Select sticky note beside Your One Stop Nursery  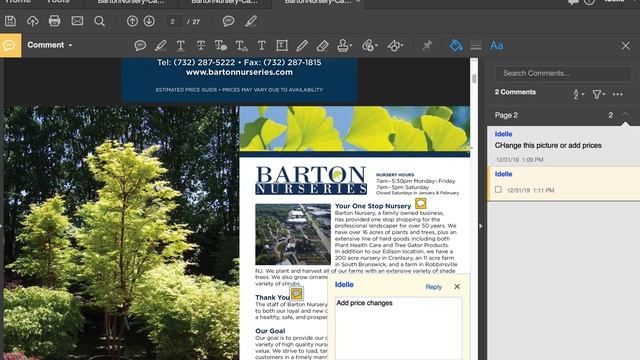pos(420,203)
